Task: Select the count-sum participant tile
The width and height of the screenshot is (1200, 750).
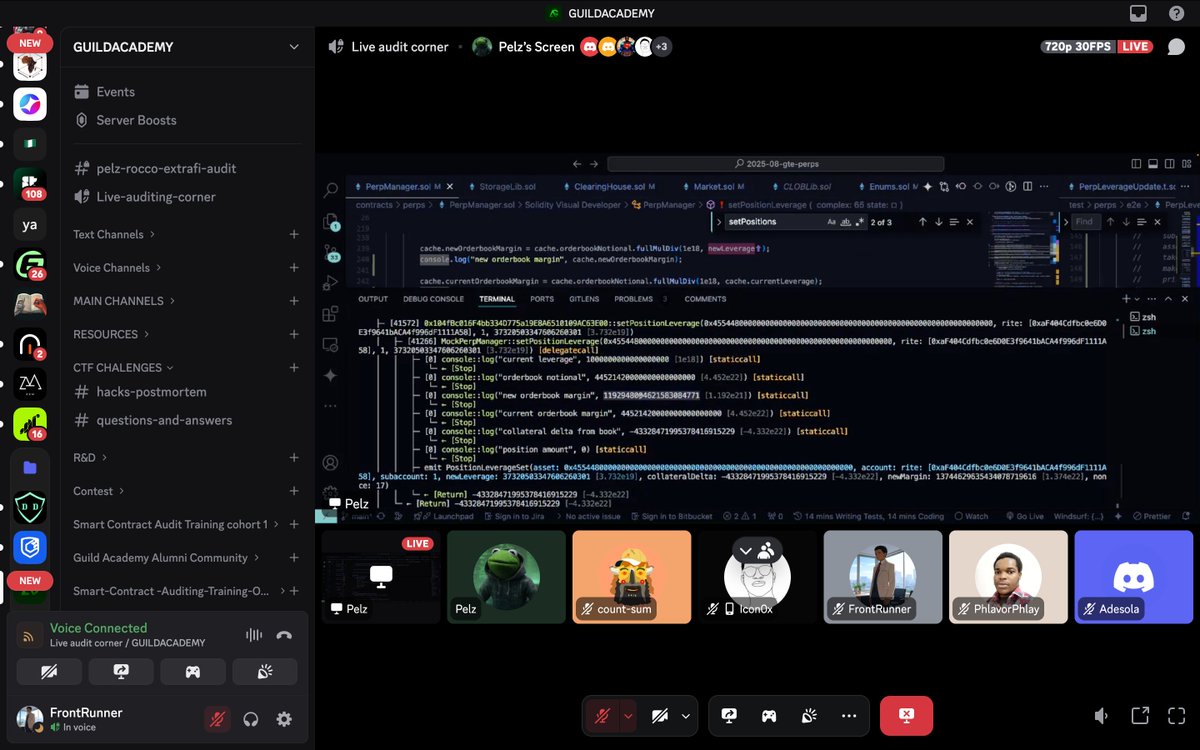Action: pyautogui.click(x=632, y=577)
